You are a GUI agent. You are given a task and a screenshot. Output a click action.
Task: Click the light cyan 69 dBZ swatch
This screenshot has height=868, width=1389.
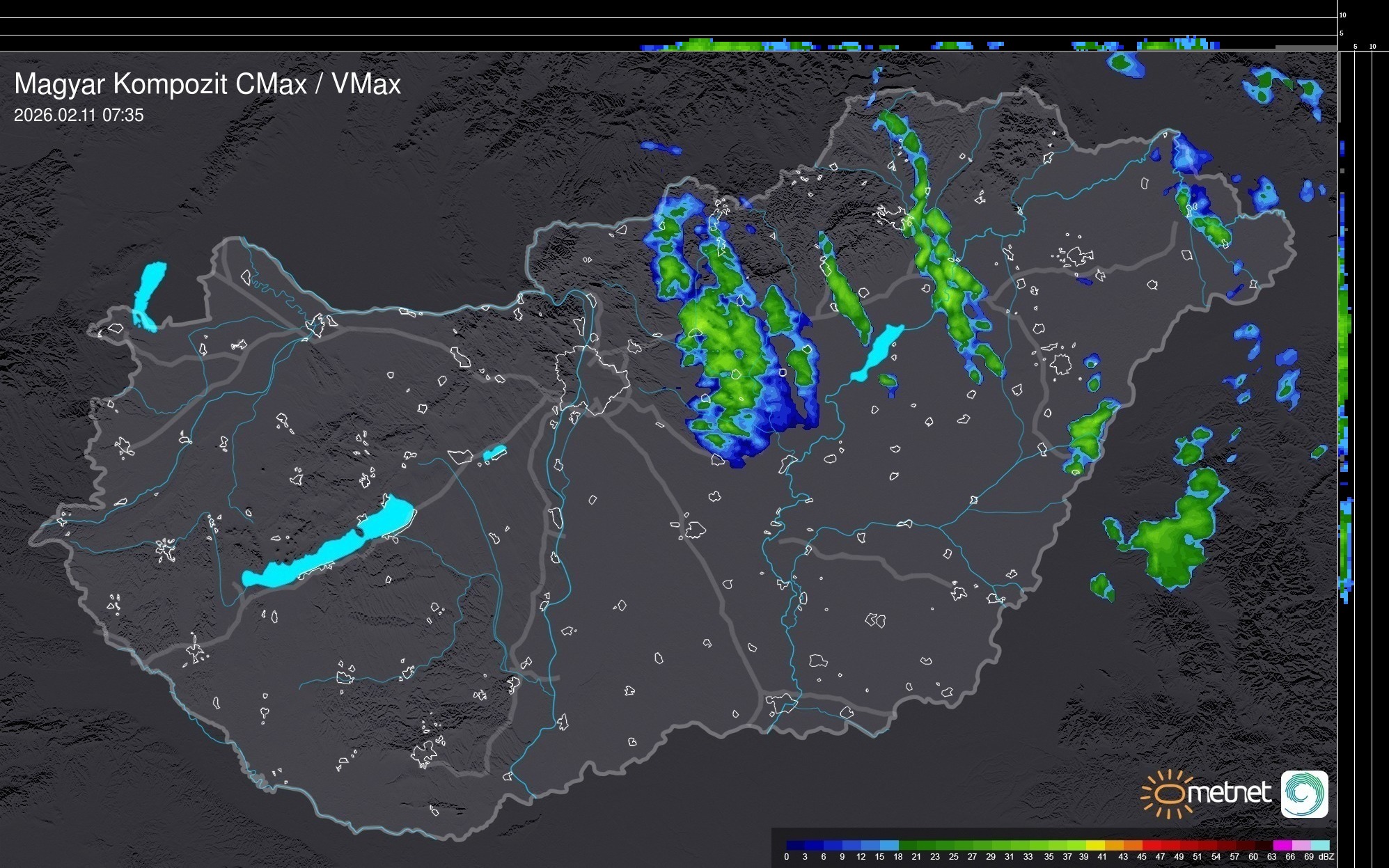[x=1320, y=845]
